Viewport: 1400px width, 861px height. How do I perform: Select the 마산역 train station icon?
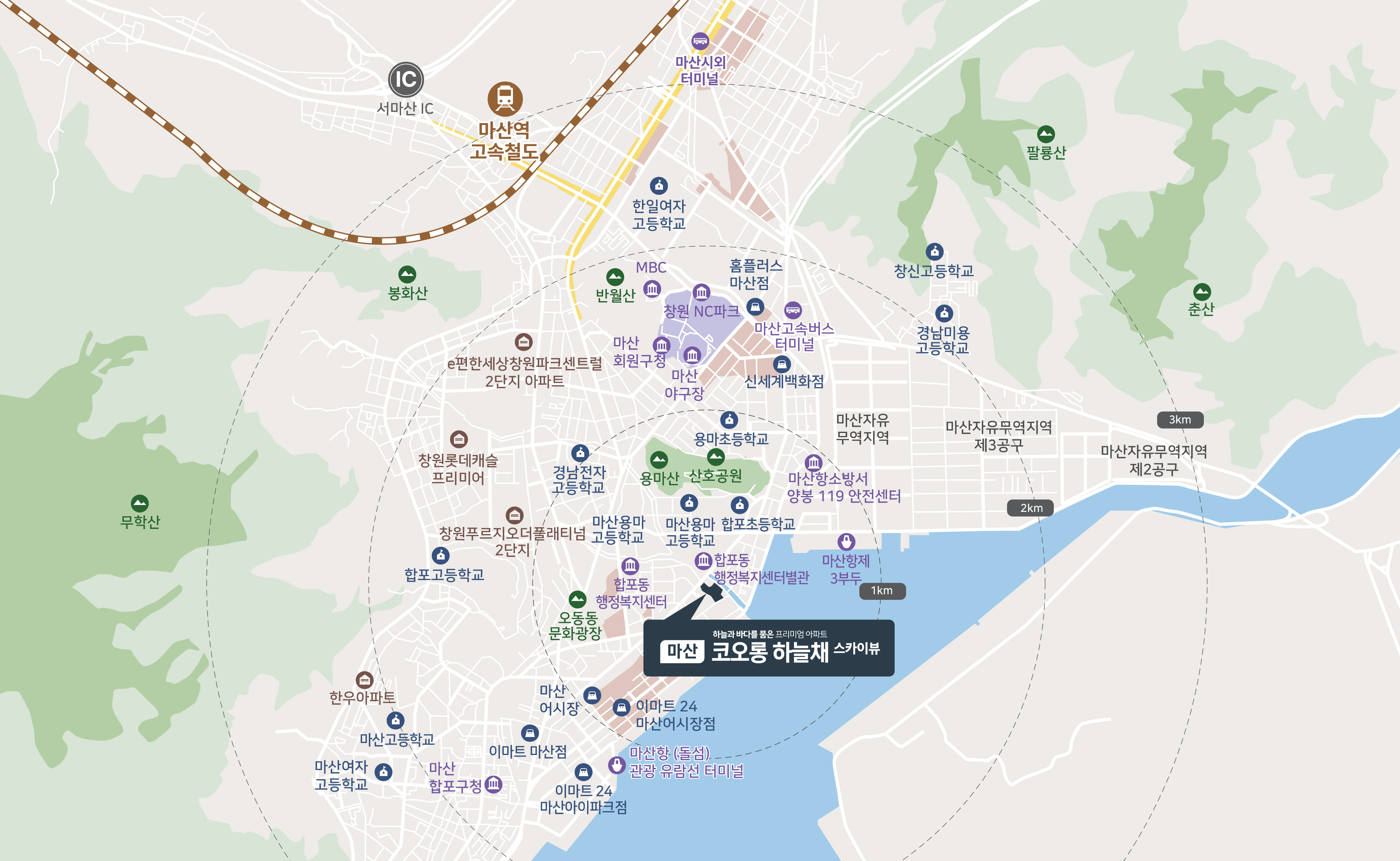[505, 99]
